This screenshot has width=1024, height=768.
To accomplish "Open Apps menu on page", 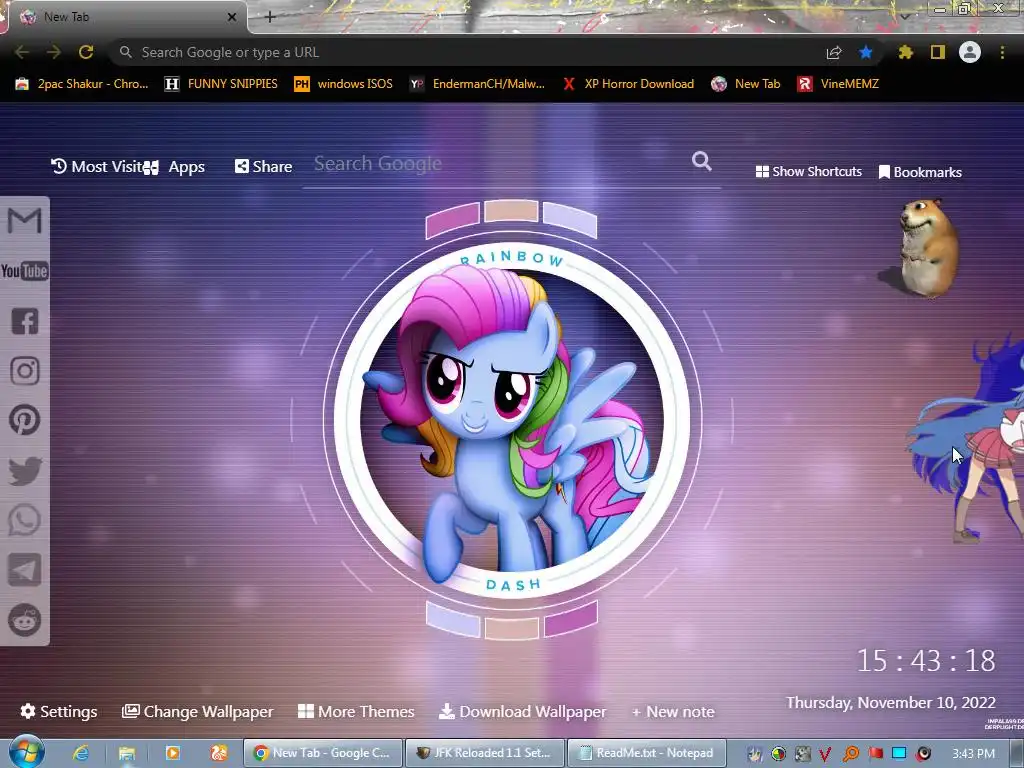I will click(175, 167).
